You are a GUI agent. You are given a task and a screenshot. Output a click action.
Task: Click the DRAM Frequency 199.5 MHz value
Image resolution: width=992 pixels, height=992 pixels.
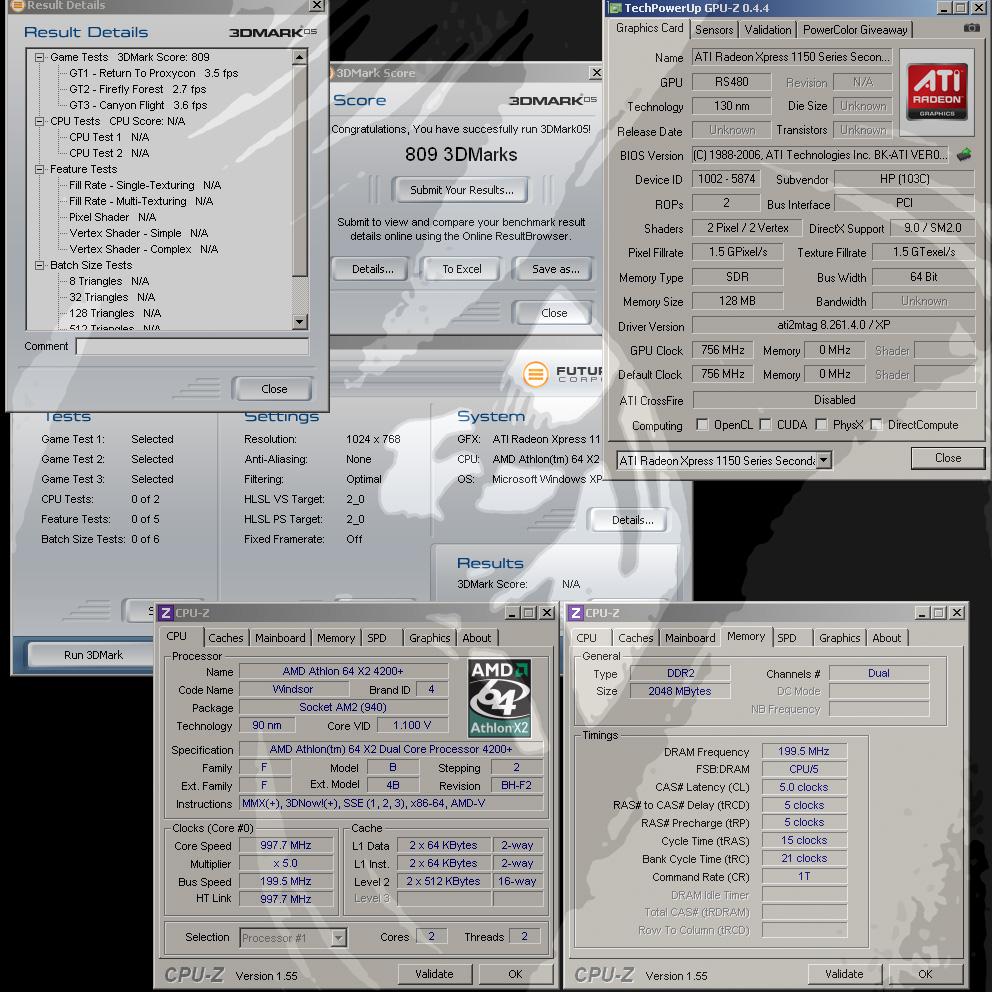coord(803,751)
